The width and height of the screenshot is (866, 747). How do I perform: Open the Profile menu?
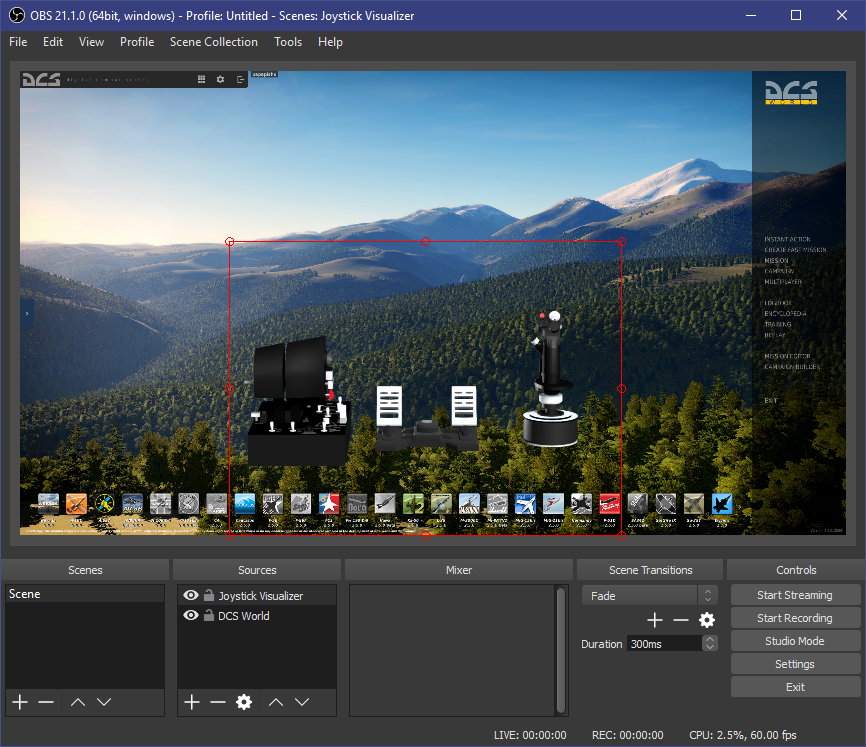[137, 42]
